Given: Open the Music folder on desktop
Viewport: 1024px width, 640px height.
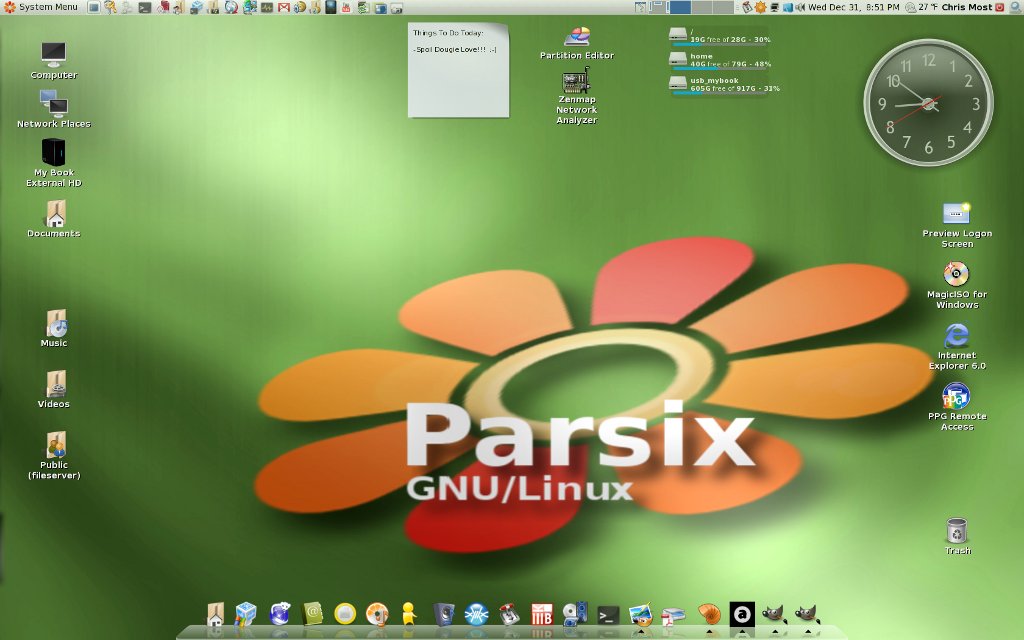Looking at the screenshot, I should (x=55, y=328).
